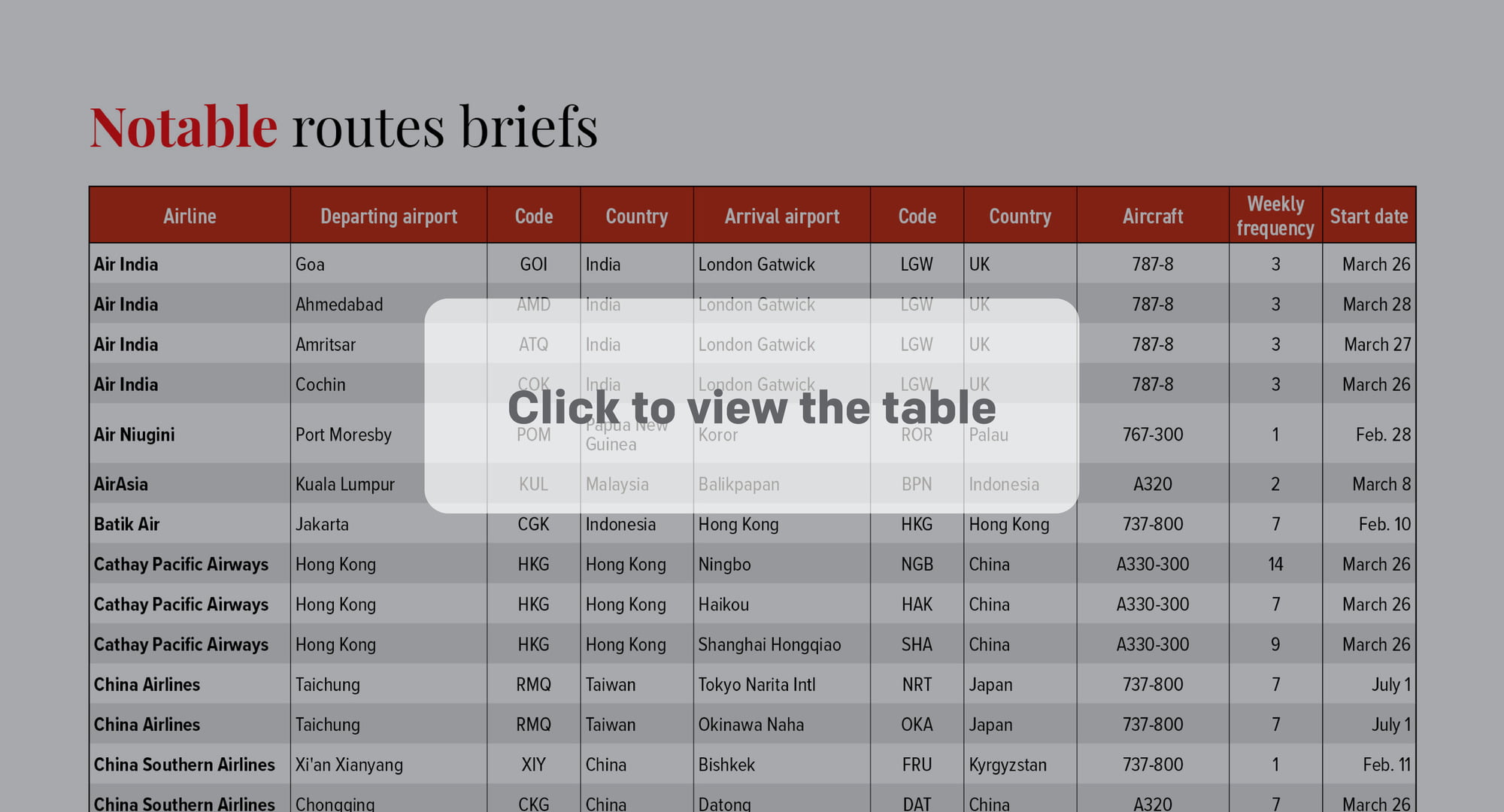This screenshot has width=1504, height=812.
Task: Click the 'Click to view the table' overlay
Action: tap(751, 407)
